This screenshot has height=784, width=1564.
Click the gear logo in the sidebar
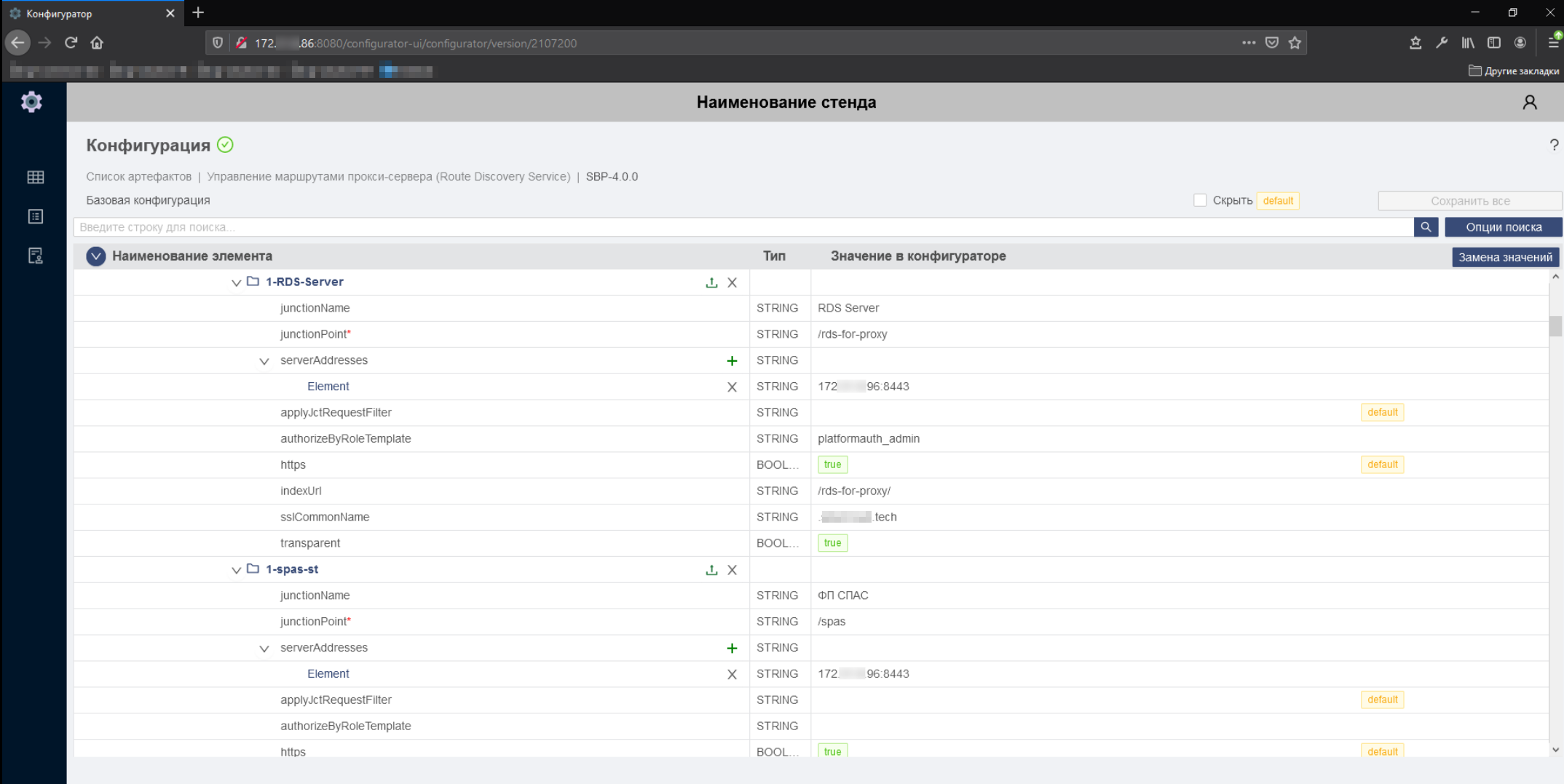pyautogui.click(x=31, y=102)
